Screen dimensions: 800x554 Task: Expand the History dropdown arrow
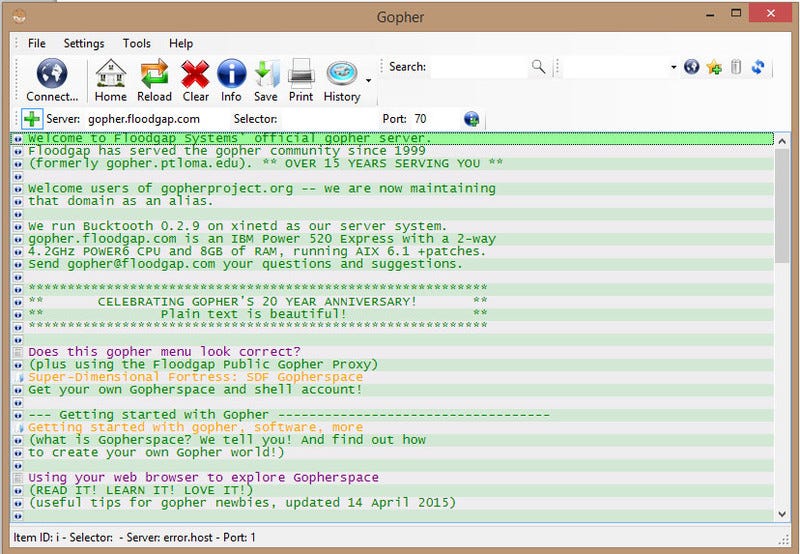coord(369,80)
